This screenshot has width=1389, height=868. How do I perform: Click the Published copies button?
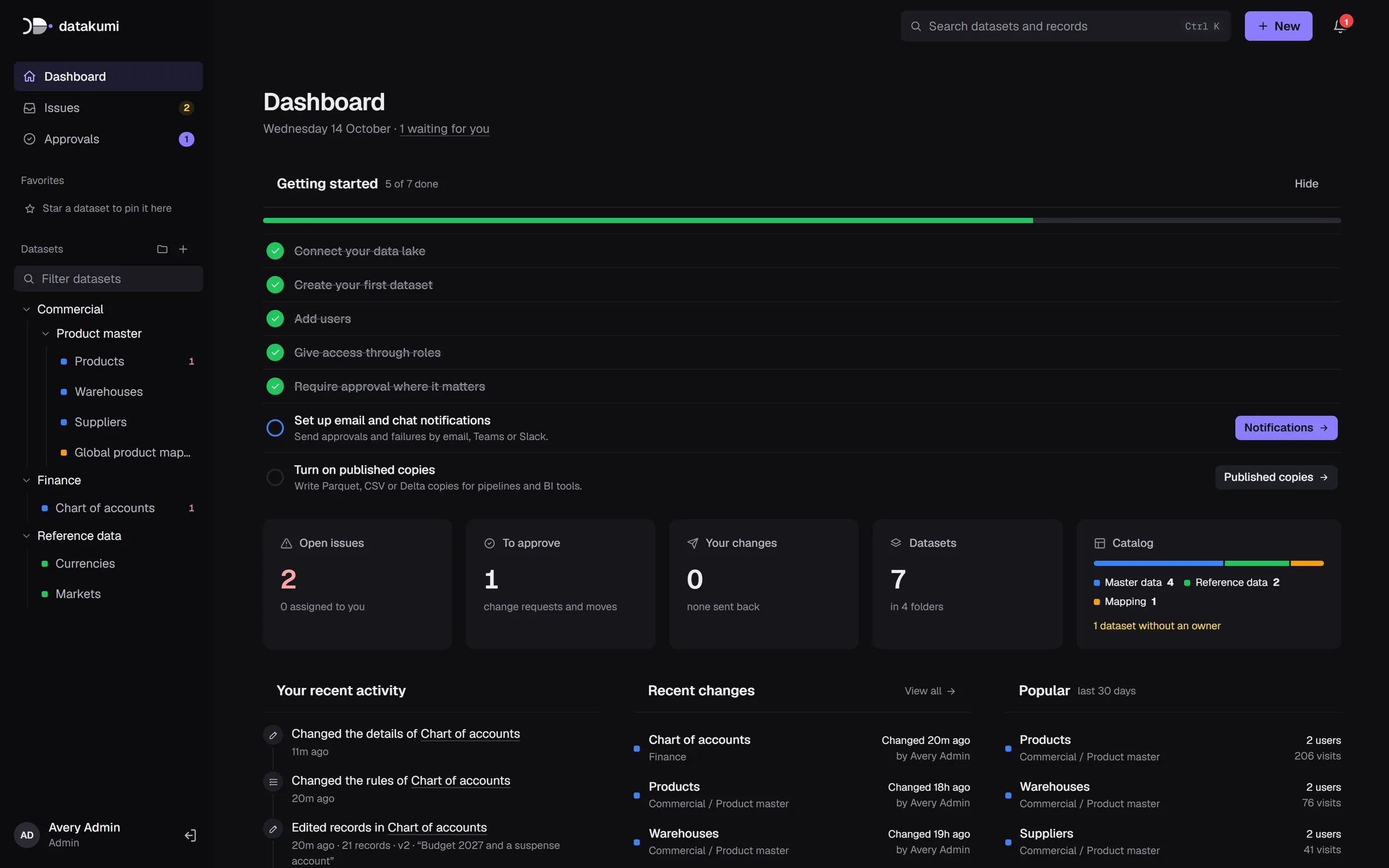point(1276,477)
